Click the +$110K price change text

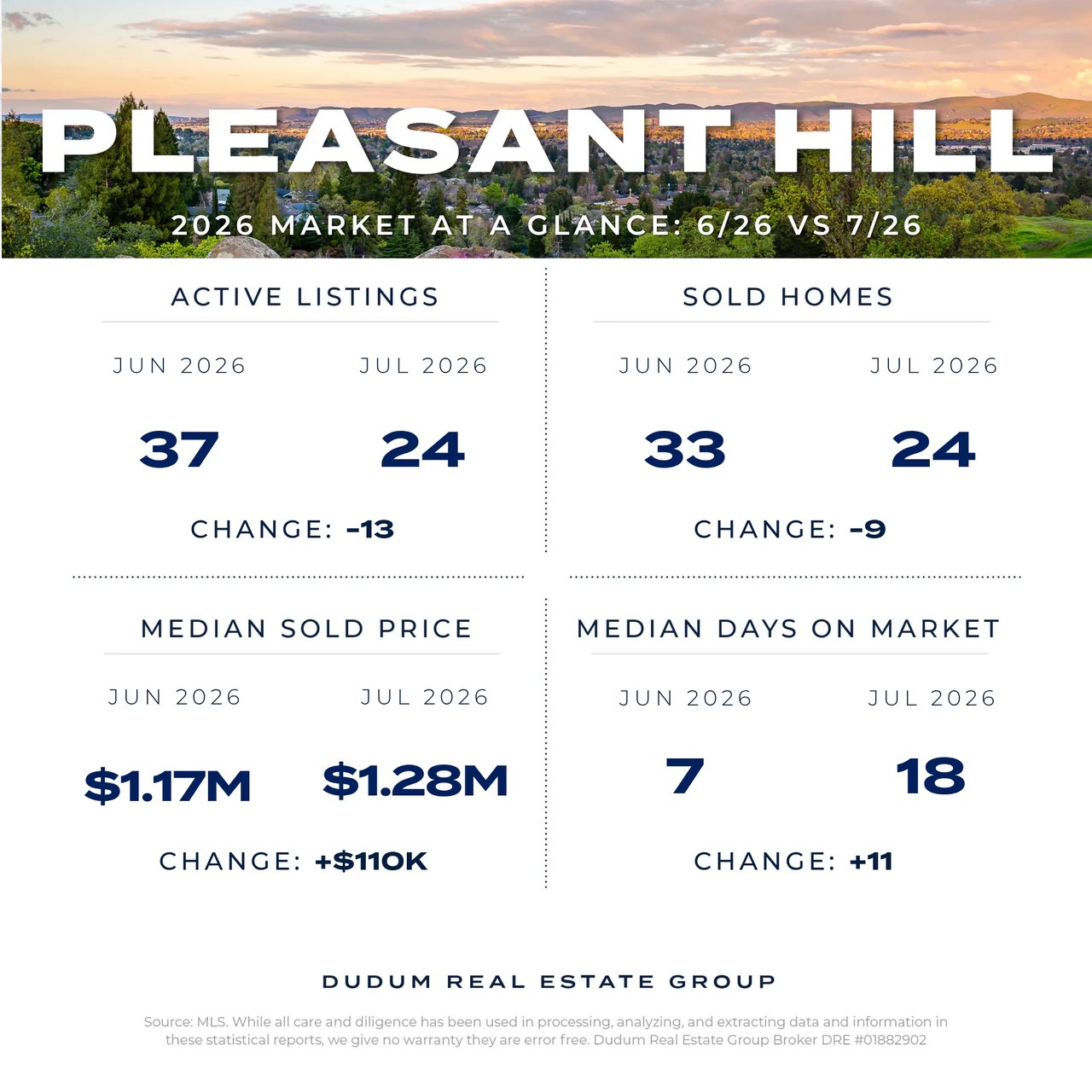tap(371, 862)
